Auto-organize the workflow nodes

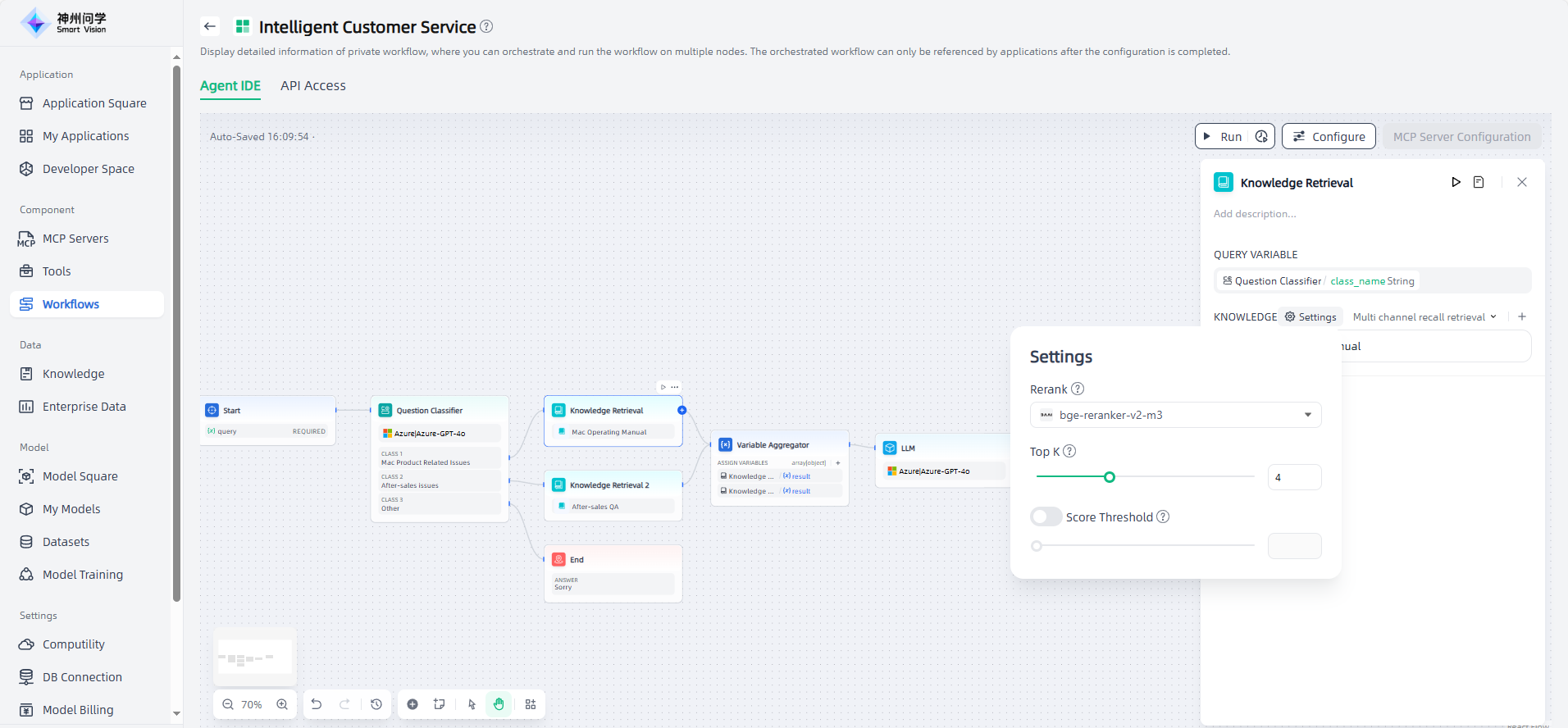point(531,704)
